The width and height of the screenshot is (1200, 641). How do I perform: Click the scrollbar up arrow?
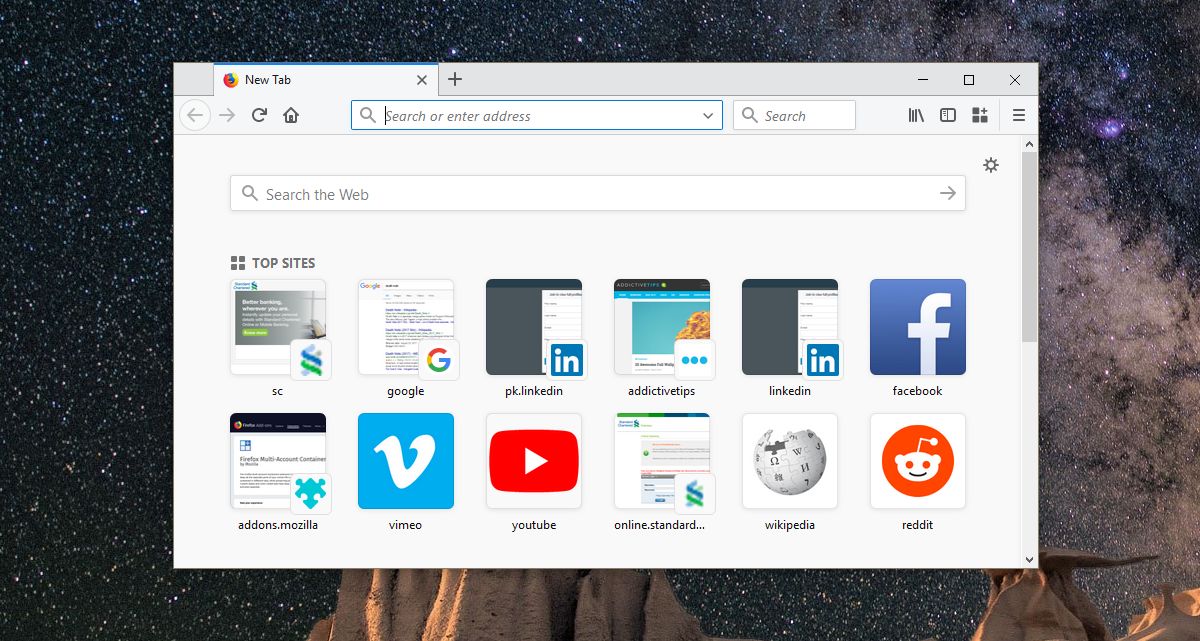pyautogui.click(x=1029, y=144)
